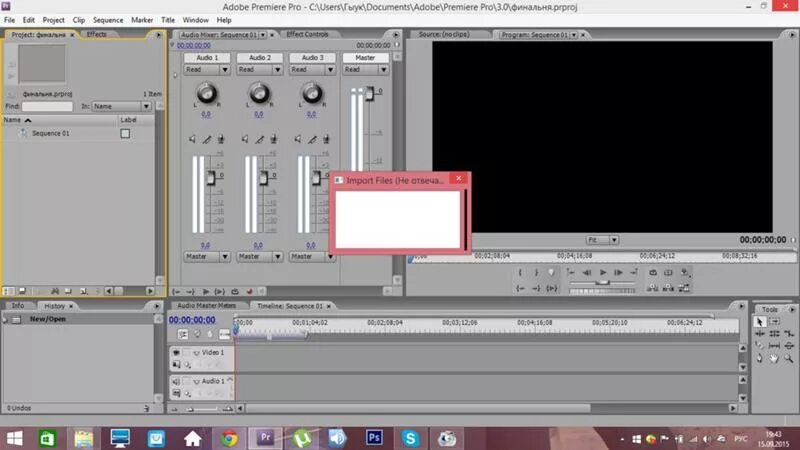Screen dimensions: 800x450
Task: Select the Rate Stretch tool
Action: pos(789,334)
